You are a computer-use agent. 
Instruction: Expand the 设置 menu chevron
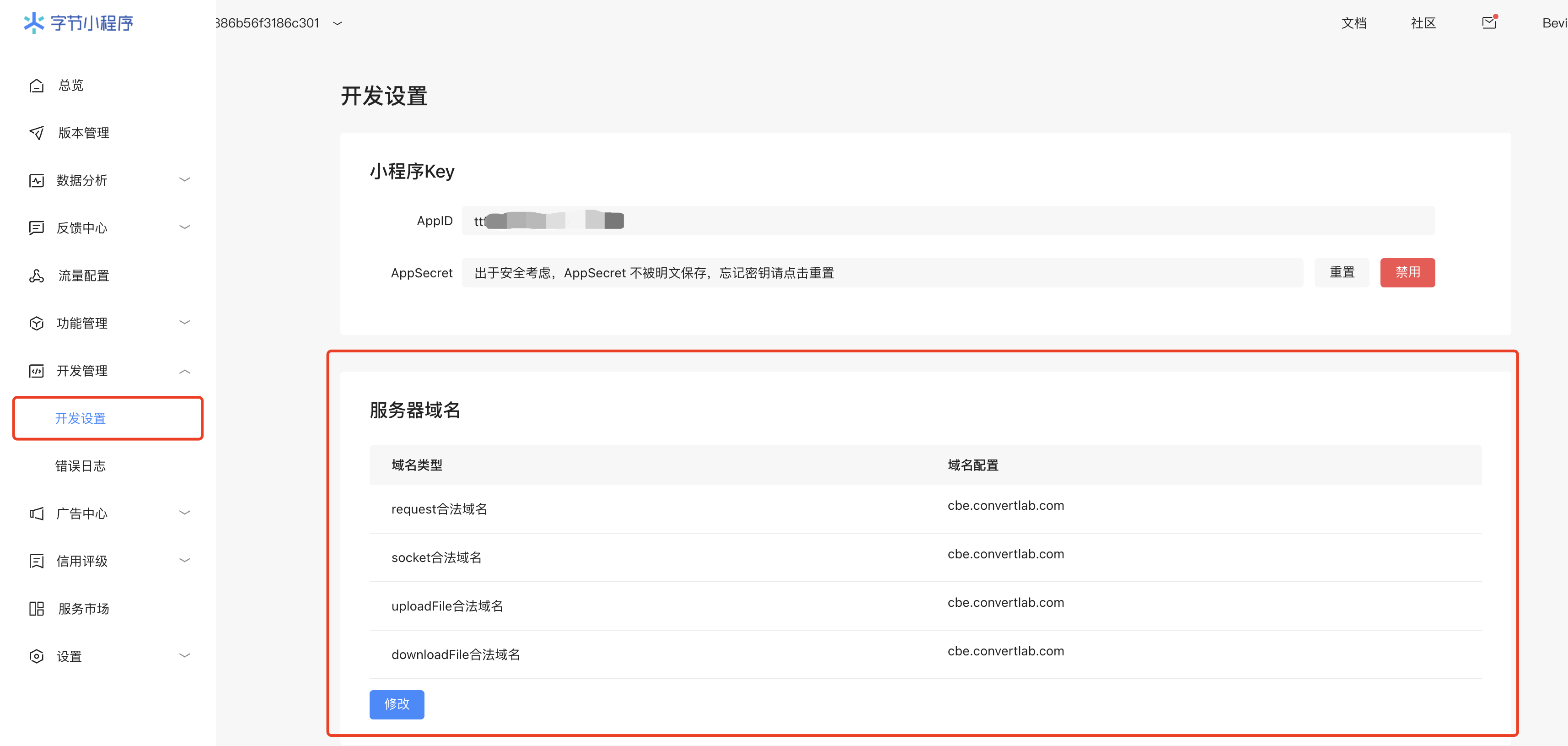pyautogui.click(x=184, y=655)
